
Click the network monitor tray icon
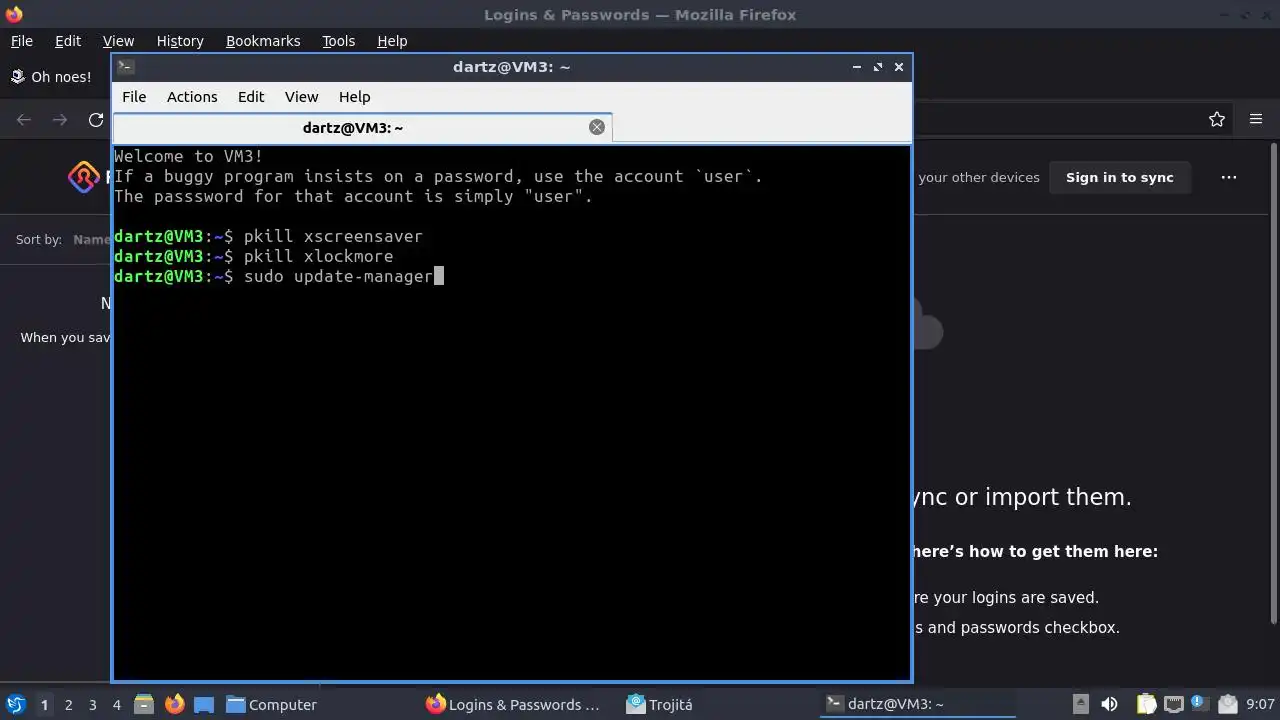1173,704
